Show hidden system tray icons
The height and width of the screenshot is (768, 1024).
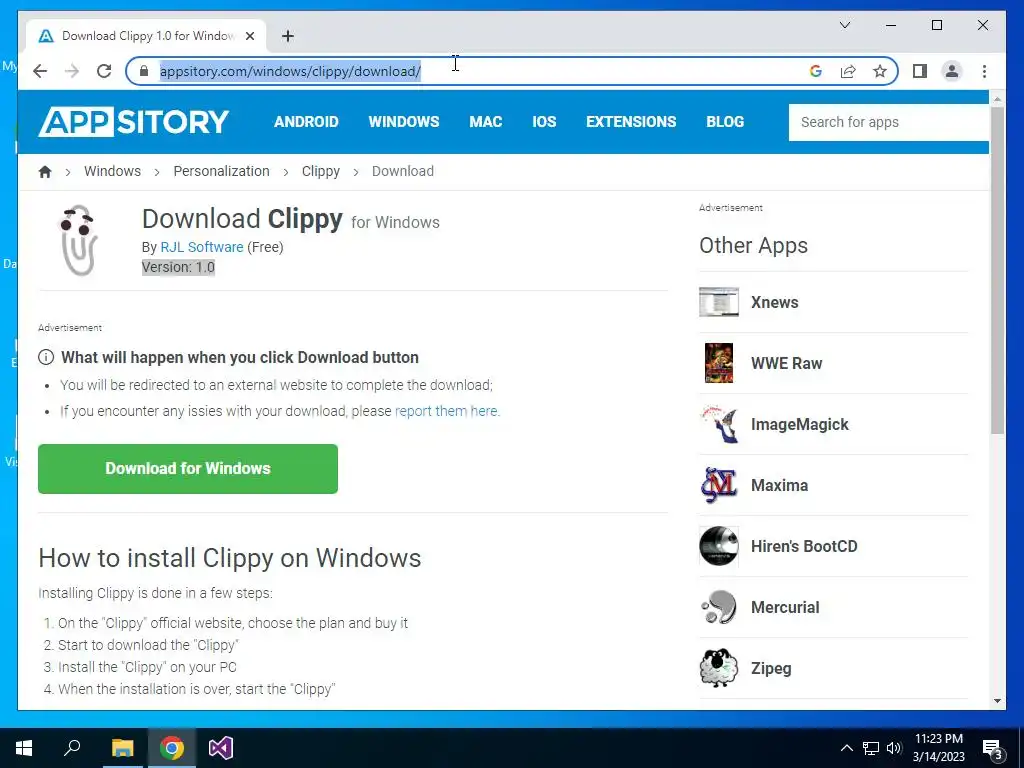coord(846,748)
